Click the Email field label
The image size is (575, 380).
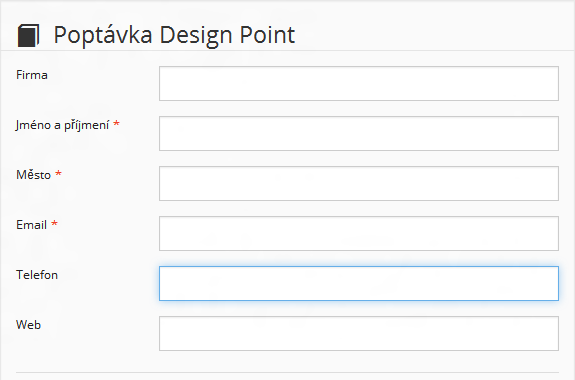(32, 225)
